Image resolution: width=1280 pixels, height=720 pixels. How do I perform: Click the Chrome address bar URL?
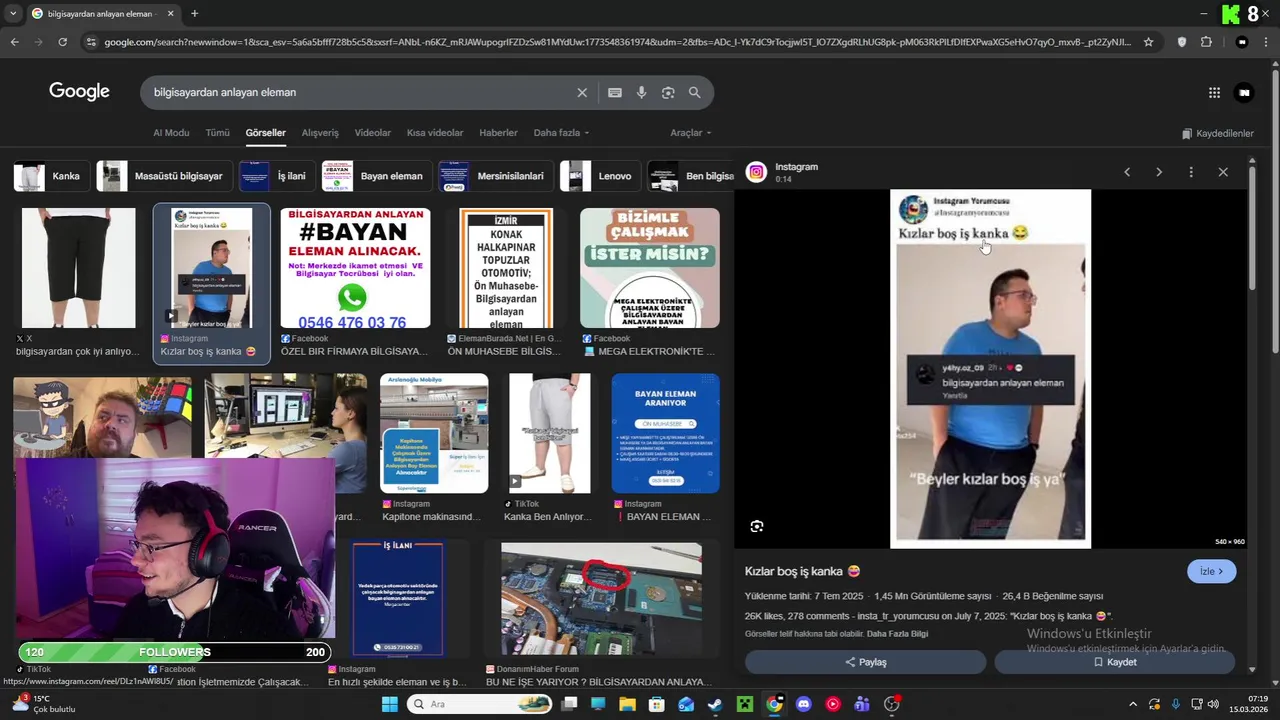pyautogui.click(x=618, y=42)
